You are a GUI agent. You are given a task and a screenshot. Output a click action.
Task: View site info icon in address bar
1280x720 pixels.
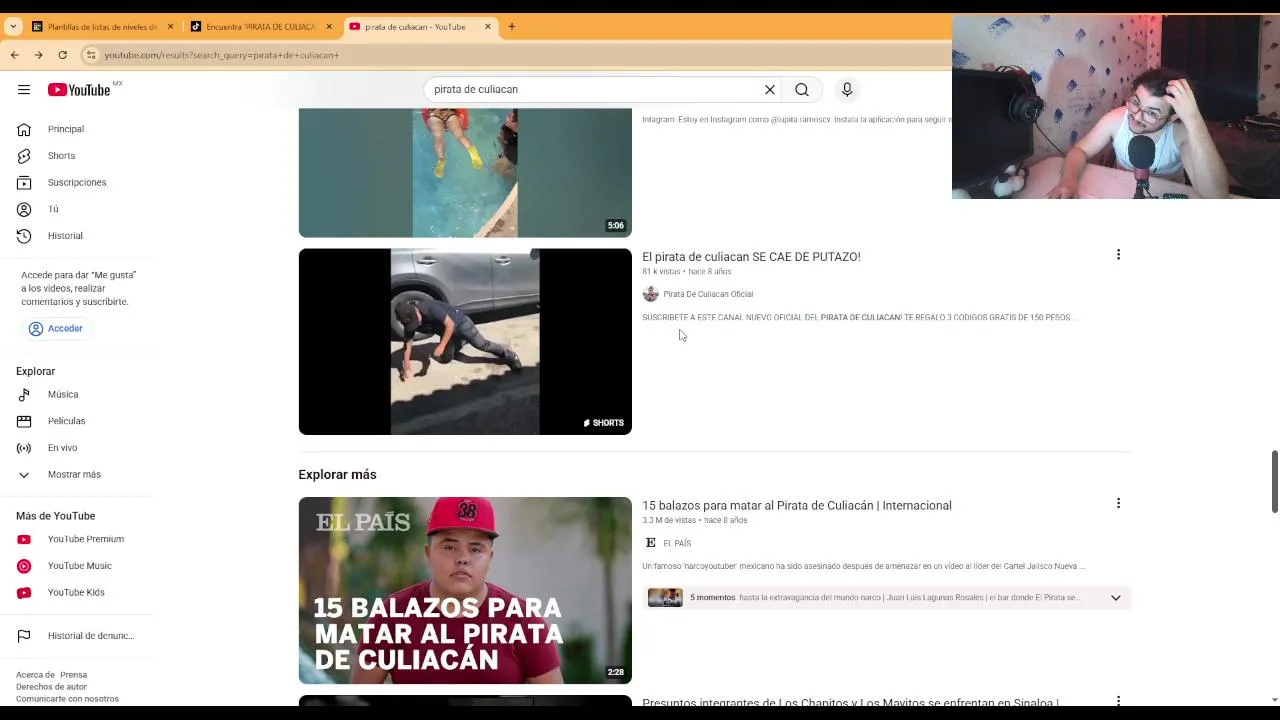(x=91, y=55)
